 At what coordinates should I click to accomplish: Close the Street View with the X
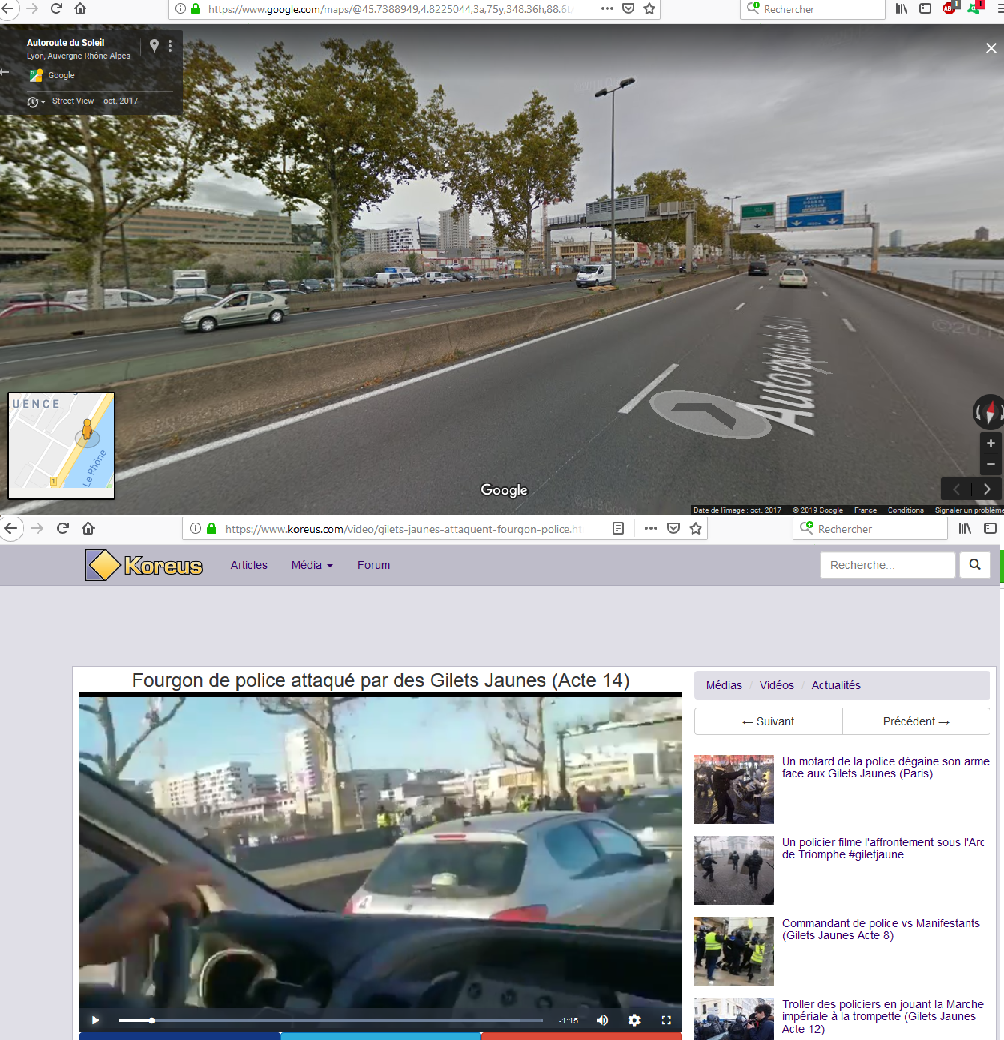[x=990, y=49]
